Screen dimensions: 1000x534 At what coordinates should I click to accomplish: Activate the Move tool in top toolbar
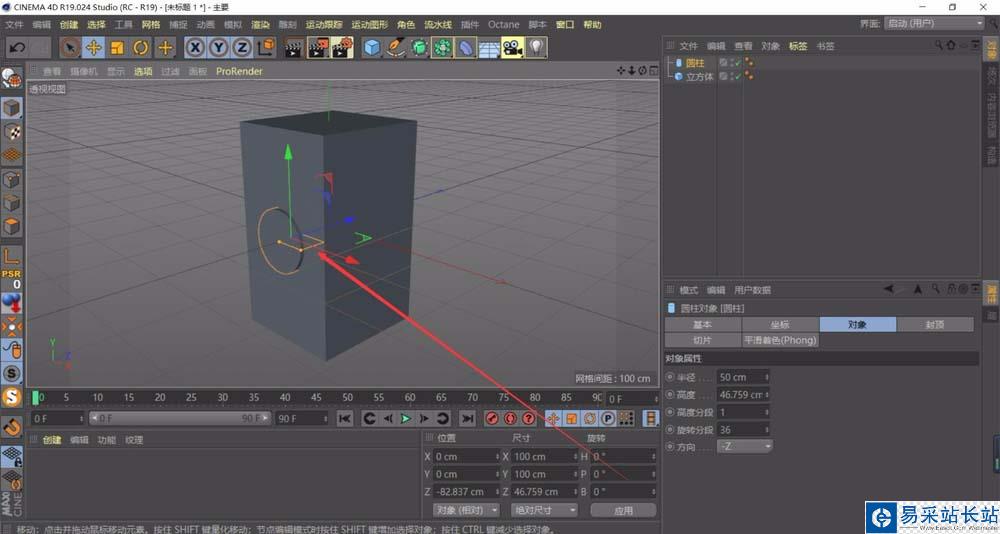pyautogui.click(x=94, y=48)
